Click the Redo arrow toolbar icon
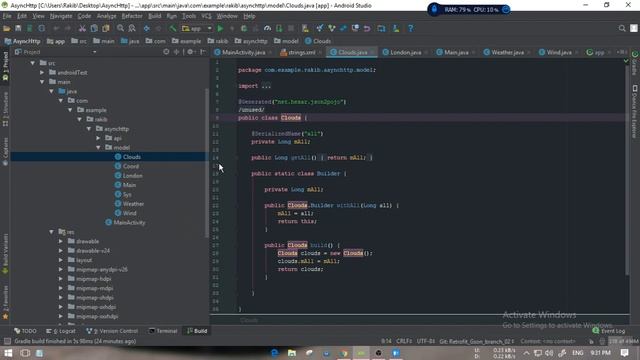 click(x=68, y=28)
